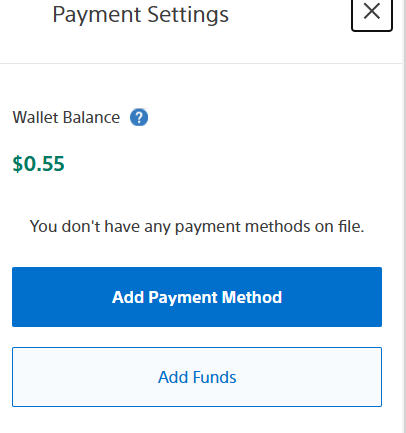Click the question mark beside Wallet Balance
406x433 pixels.
(x=139, y=117)
